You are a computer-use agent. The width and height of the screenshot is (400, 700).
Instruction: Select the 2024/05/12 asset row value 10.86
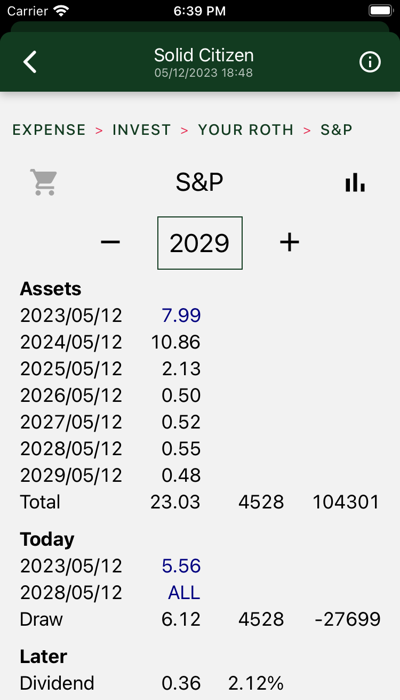tap(175, 342)
